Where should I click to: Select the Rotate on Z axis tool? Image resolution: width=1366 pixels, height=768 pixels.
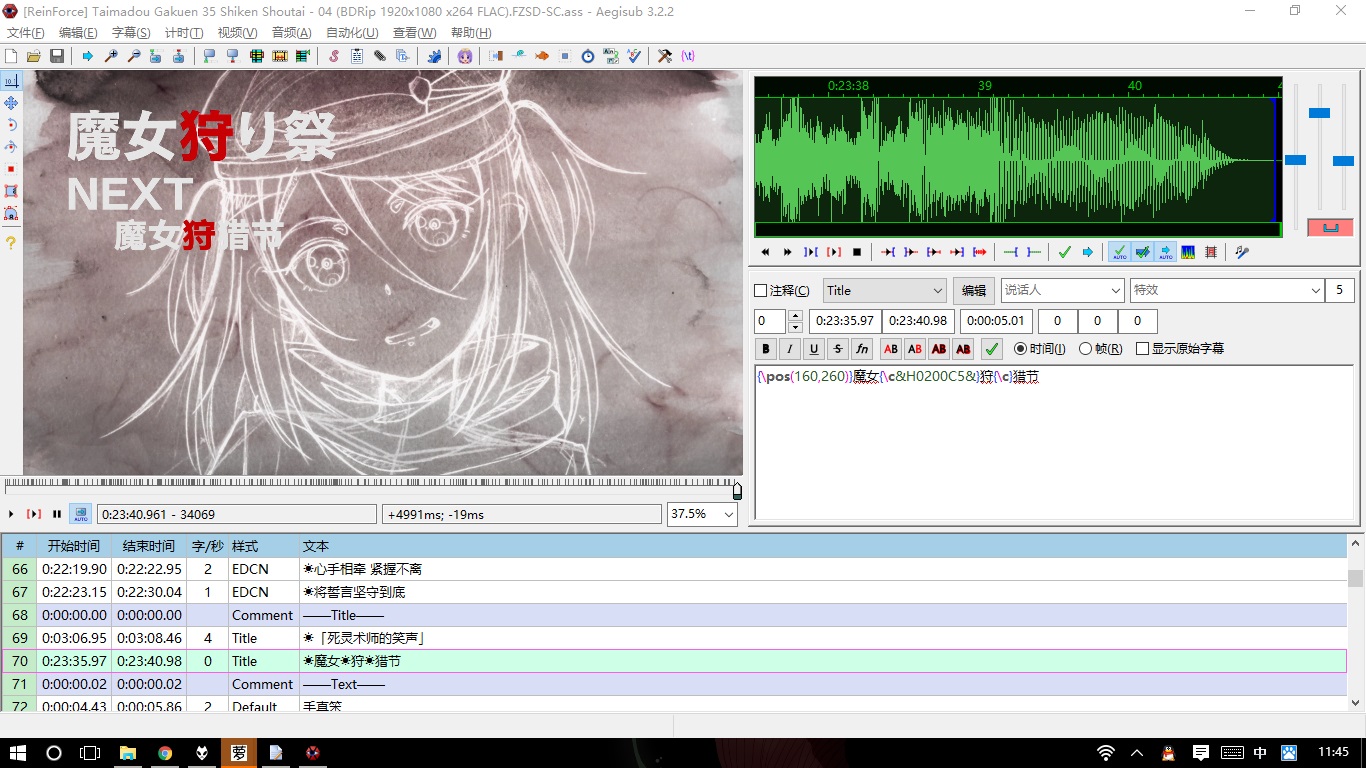click(x=11, y=125)
